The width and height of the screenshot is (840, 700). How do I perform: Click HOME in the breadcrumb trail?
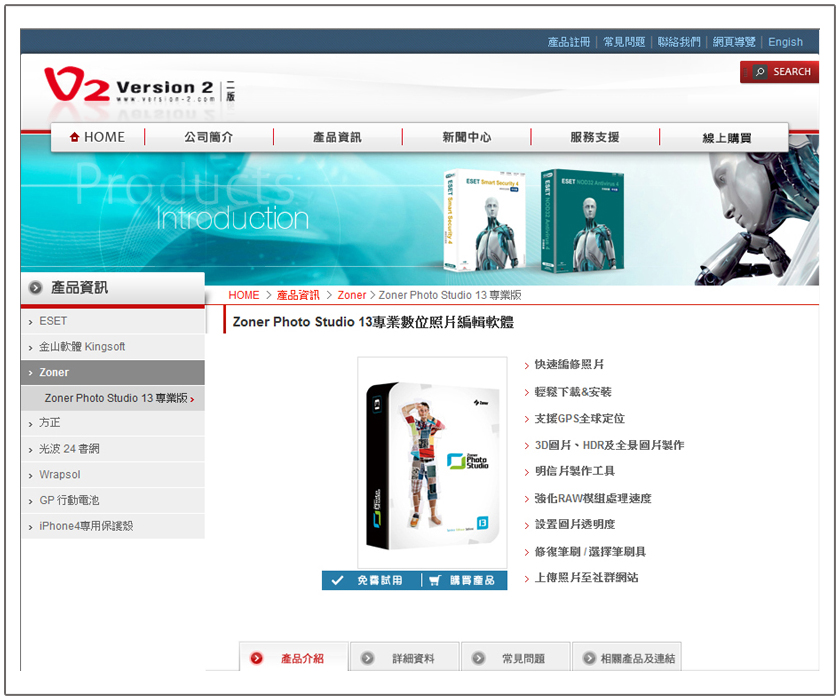[244, 295]
